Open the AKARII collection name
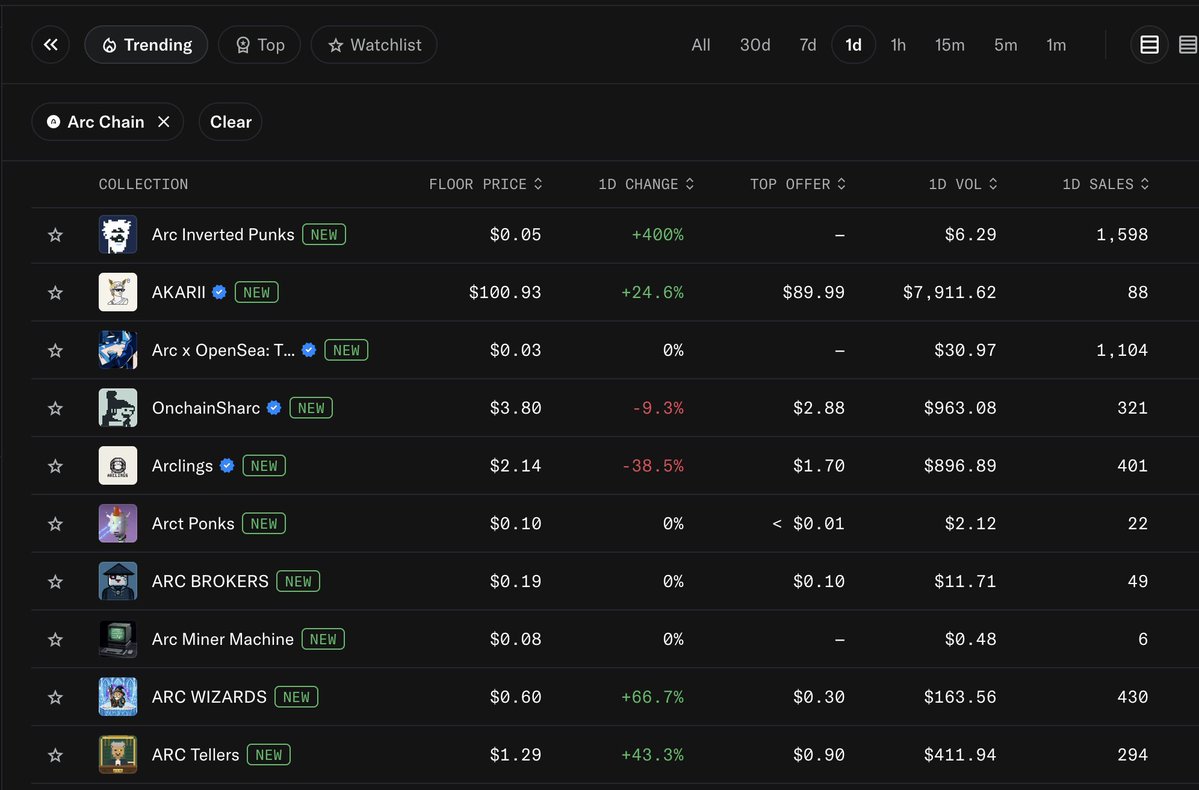 [178, 292]
